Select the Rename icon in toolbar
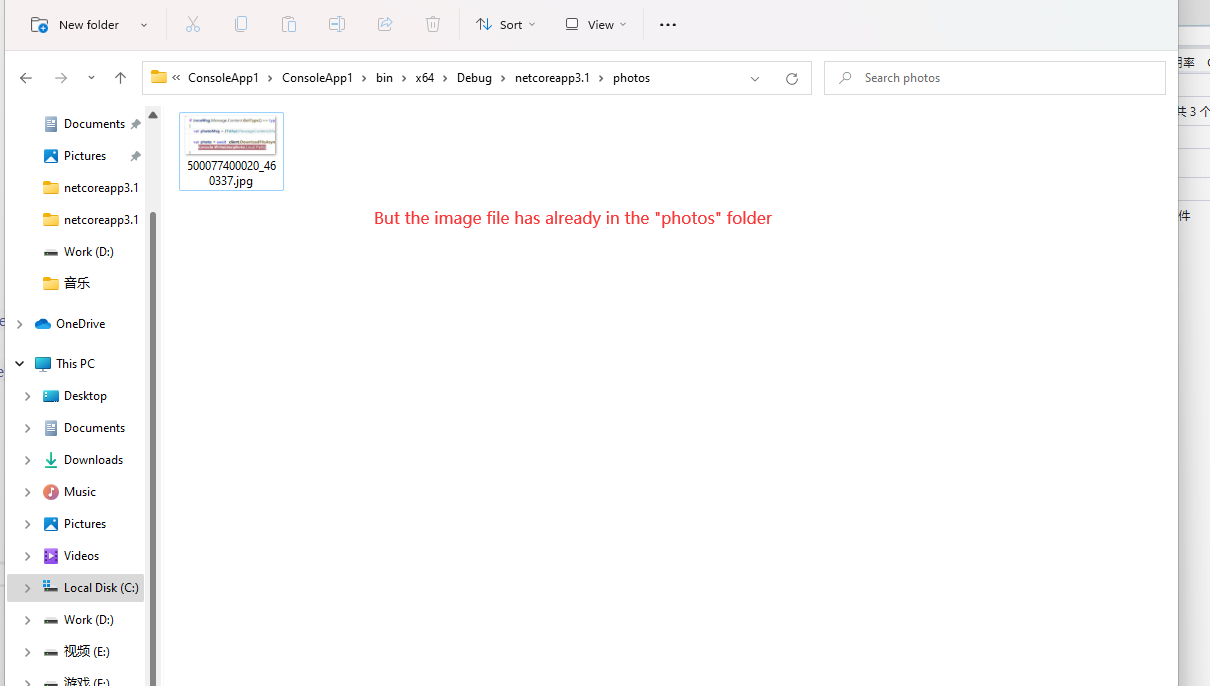Image resolution: width=1210 pixels, height=686 pixels. (337, 24)
